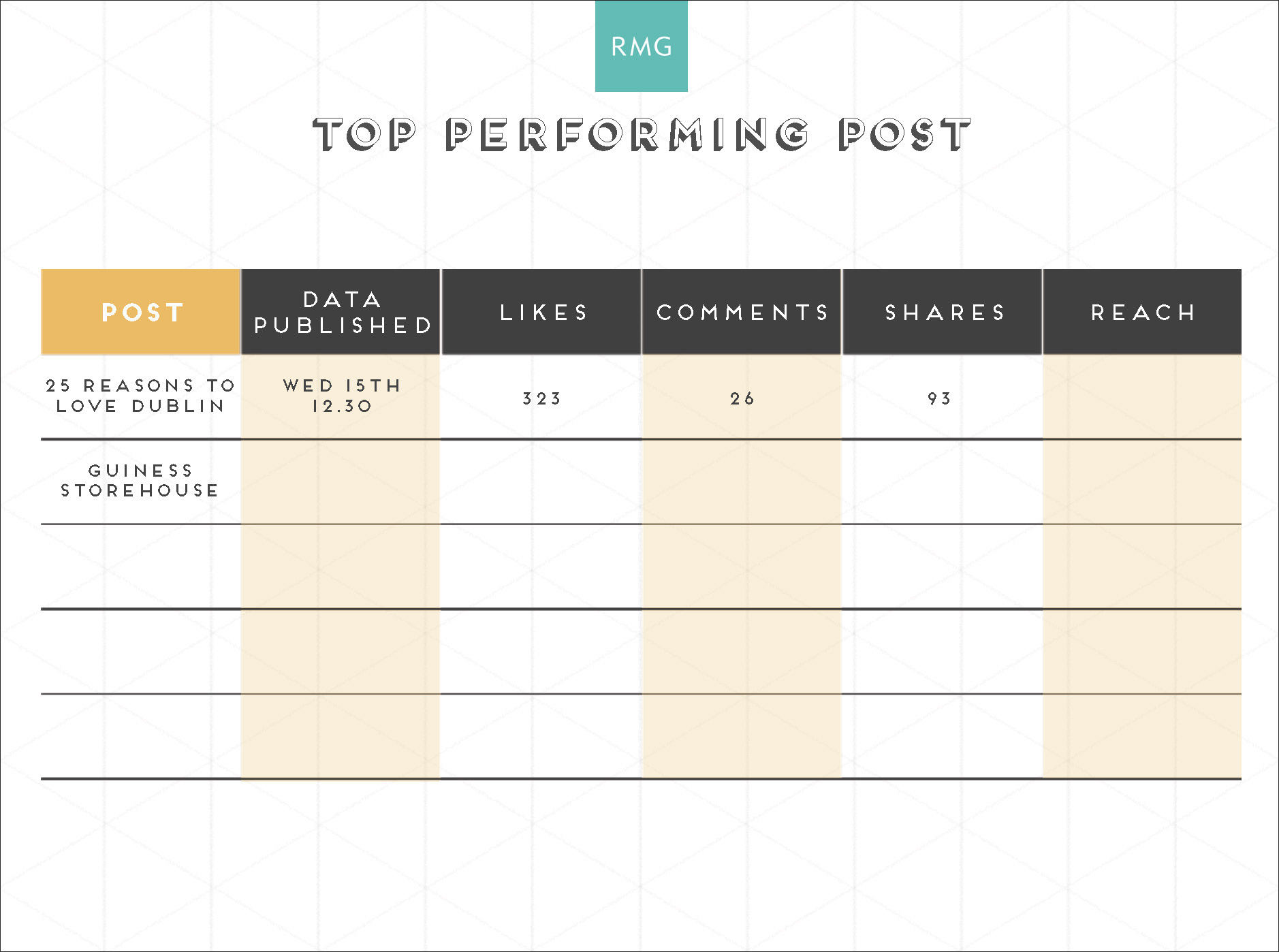Click the teal RMG logo square

click(641, 46)
